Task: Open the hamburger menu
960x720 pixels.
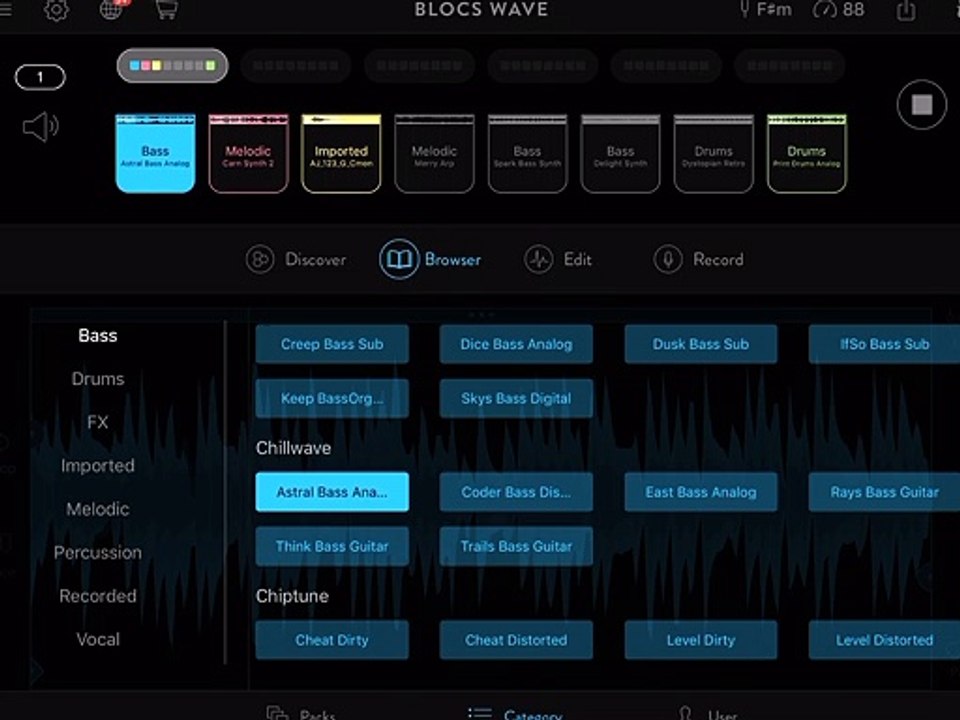Action: coord(6,9)
